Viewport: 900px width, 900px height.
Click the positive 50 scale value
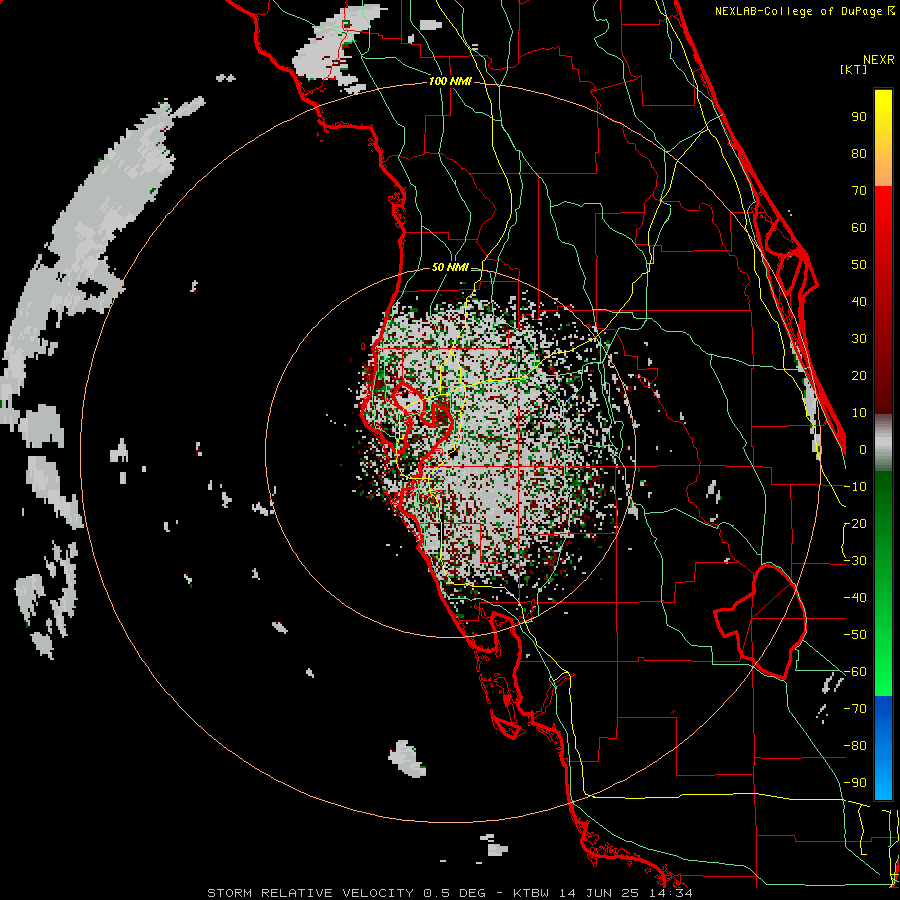[x=859, y=265]
